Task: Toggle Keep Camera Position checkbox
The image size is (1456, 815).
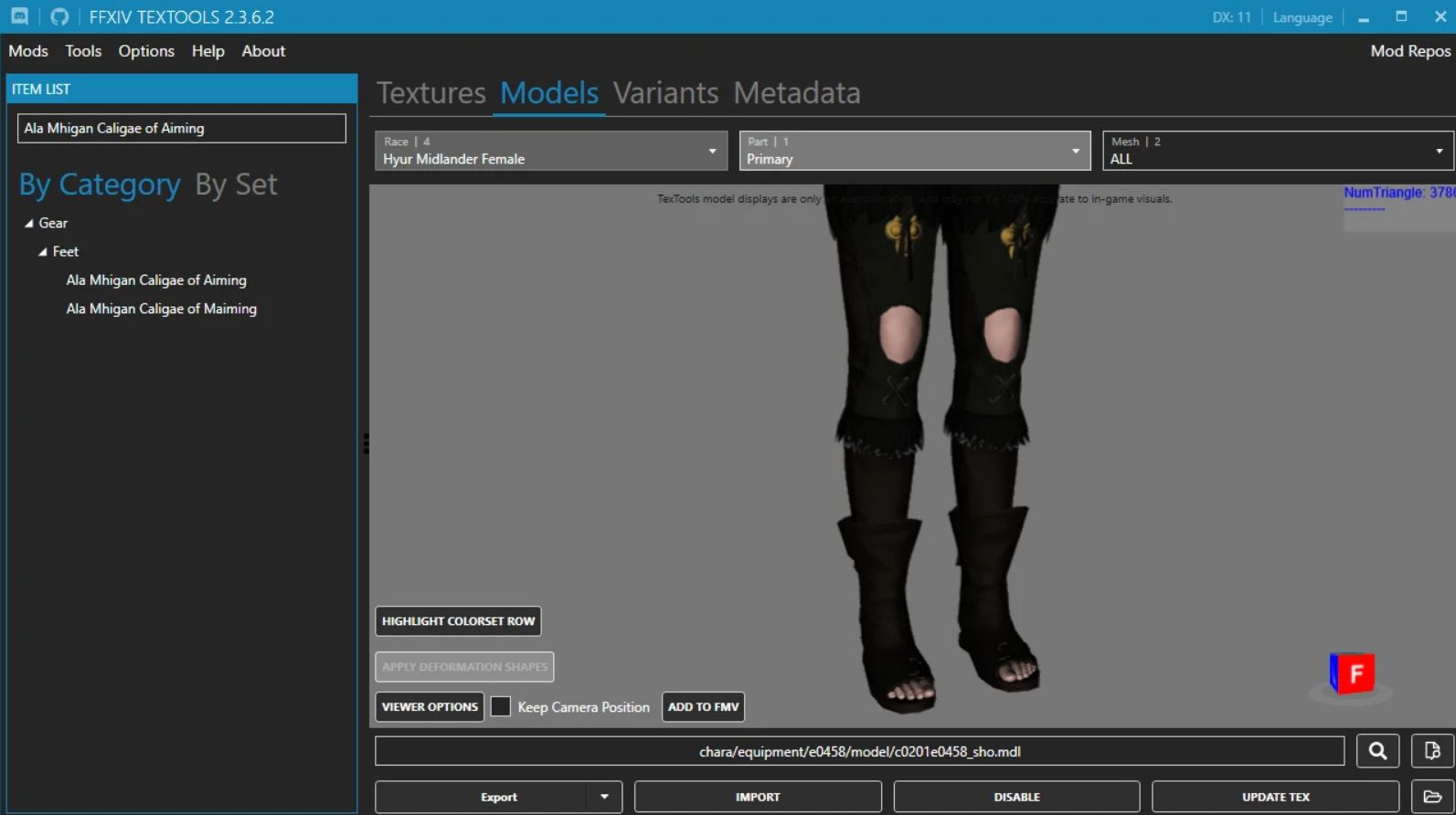Action: (501, 706)
